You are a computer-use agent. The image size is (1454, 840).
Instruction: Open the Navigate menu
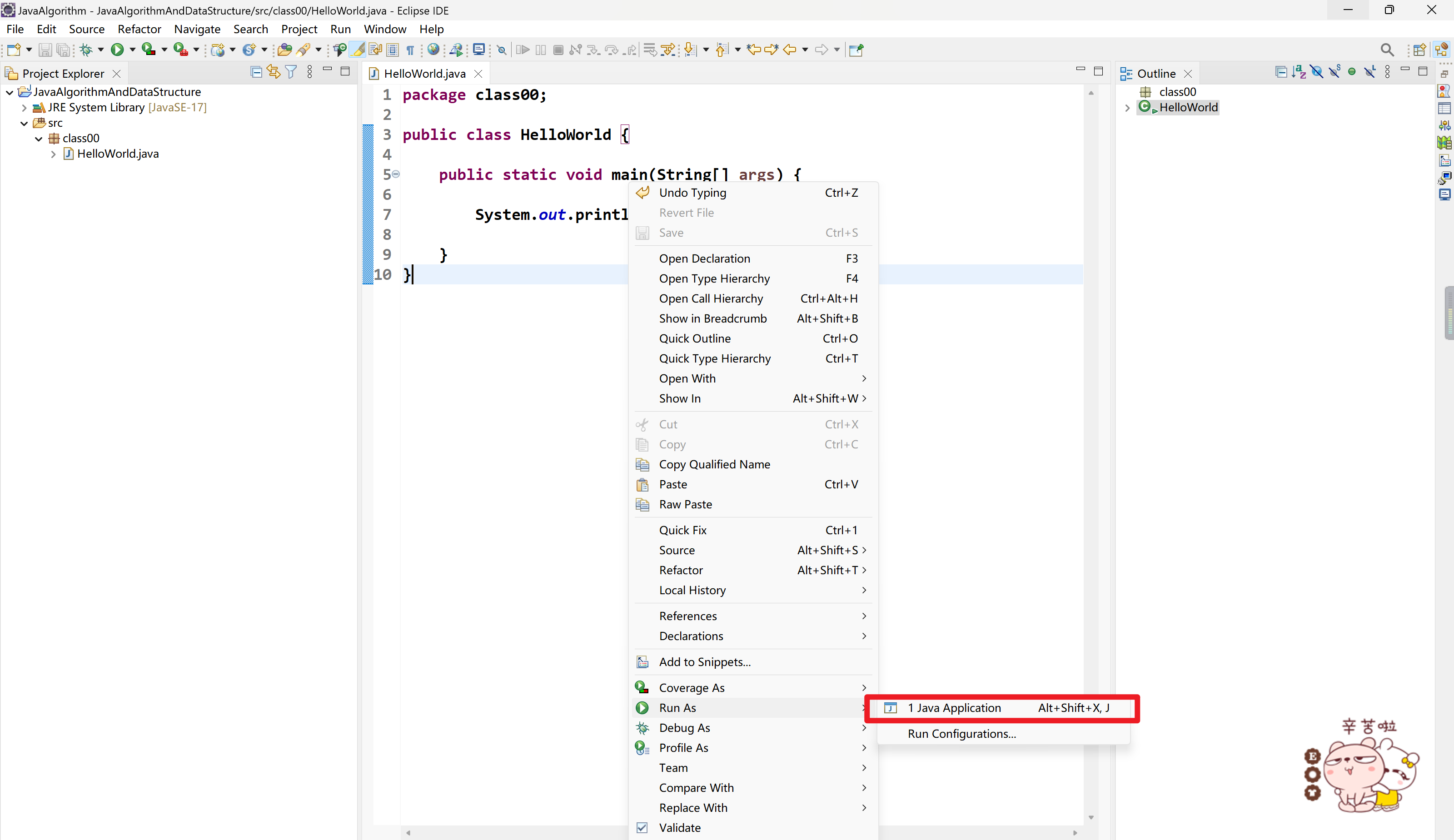pos(197,29)
